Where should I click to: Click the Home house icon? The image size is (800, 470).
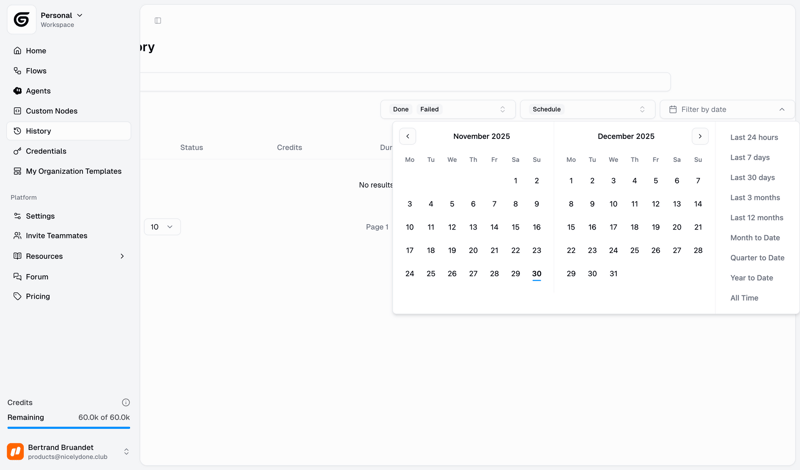coord(17,51)
